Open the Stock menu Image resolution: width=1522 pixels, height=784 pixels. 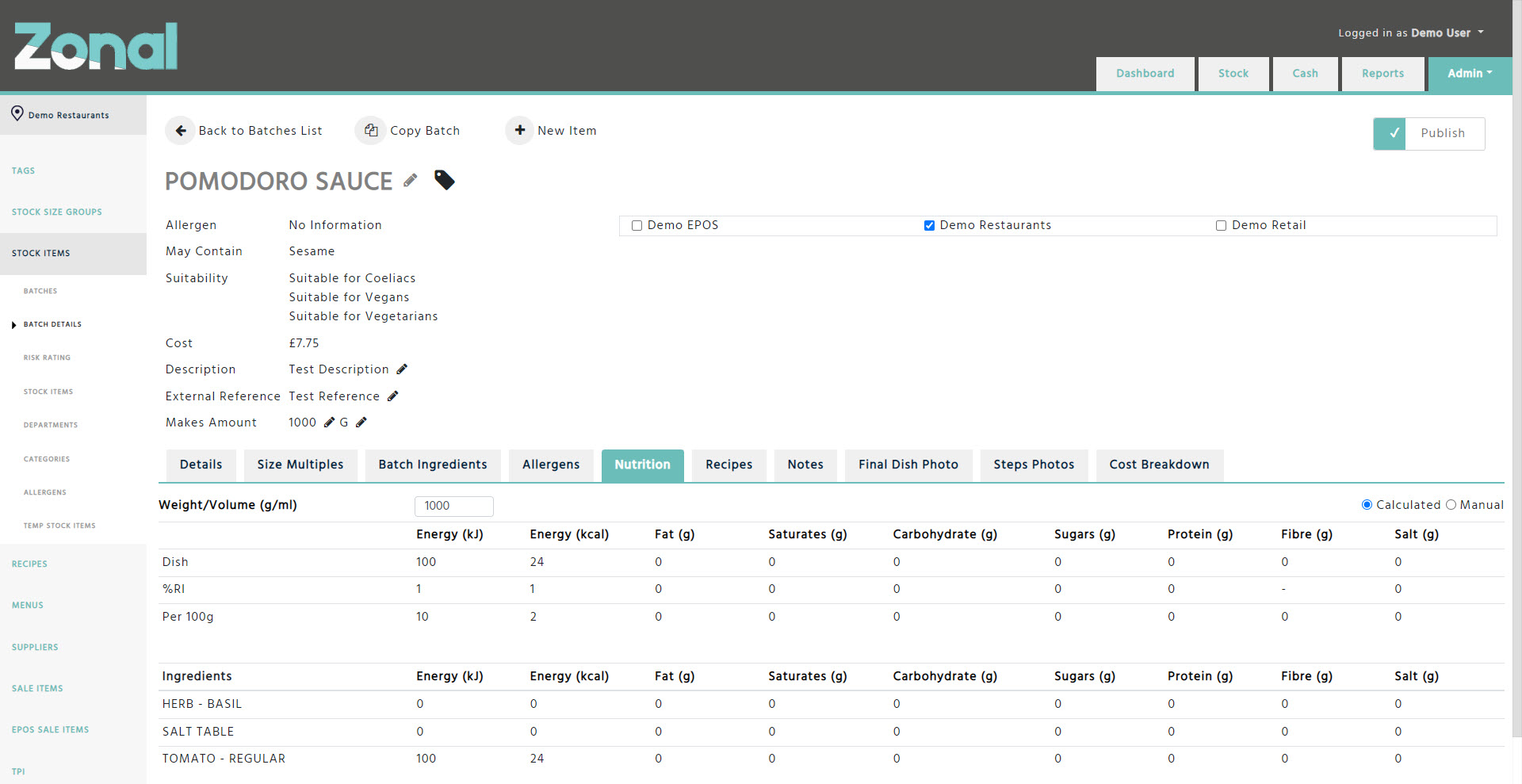1233,74
